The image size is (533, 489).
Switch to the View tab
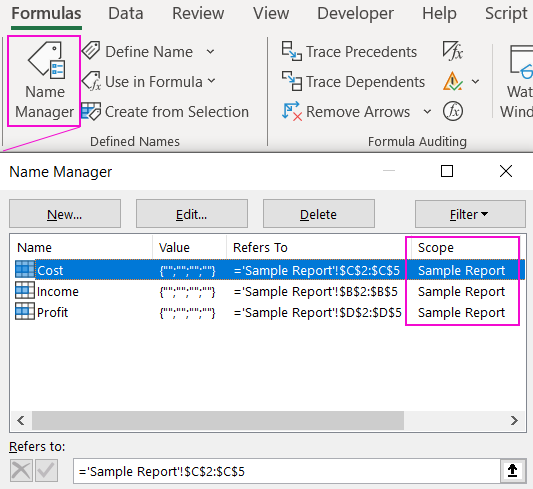(271, 14)
